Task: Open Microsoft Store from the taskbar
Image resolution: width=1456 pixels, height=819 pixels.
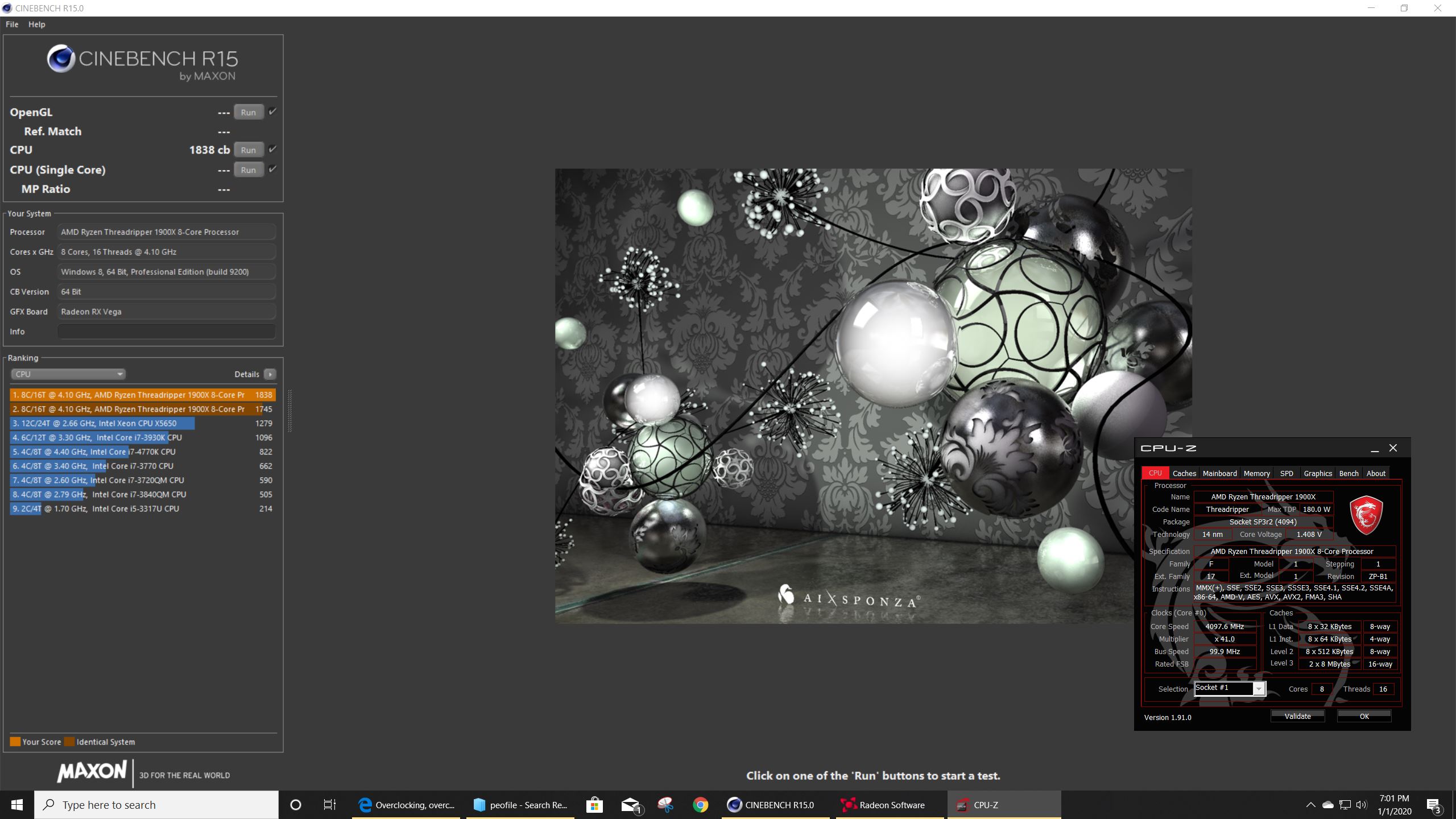Action: point(594,805)
